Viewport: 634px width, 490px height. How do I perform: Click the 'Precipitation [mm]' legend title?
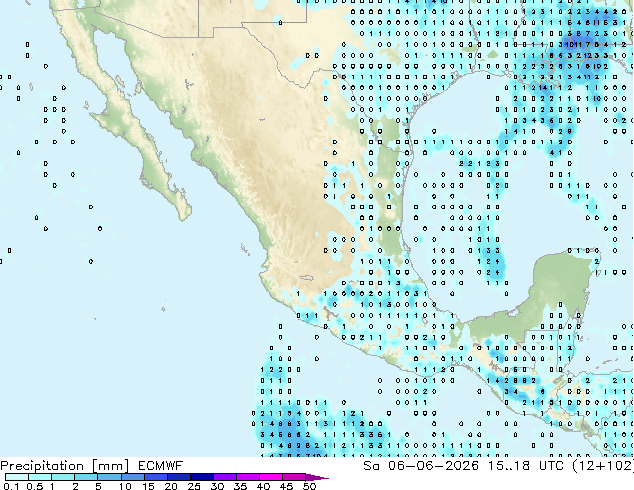tap(65, 466)
